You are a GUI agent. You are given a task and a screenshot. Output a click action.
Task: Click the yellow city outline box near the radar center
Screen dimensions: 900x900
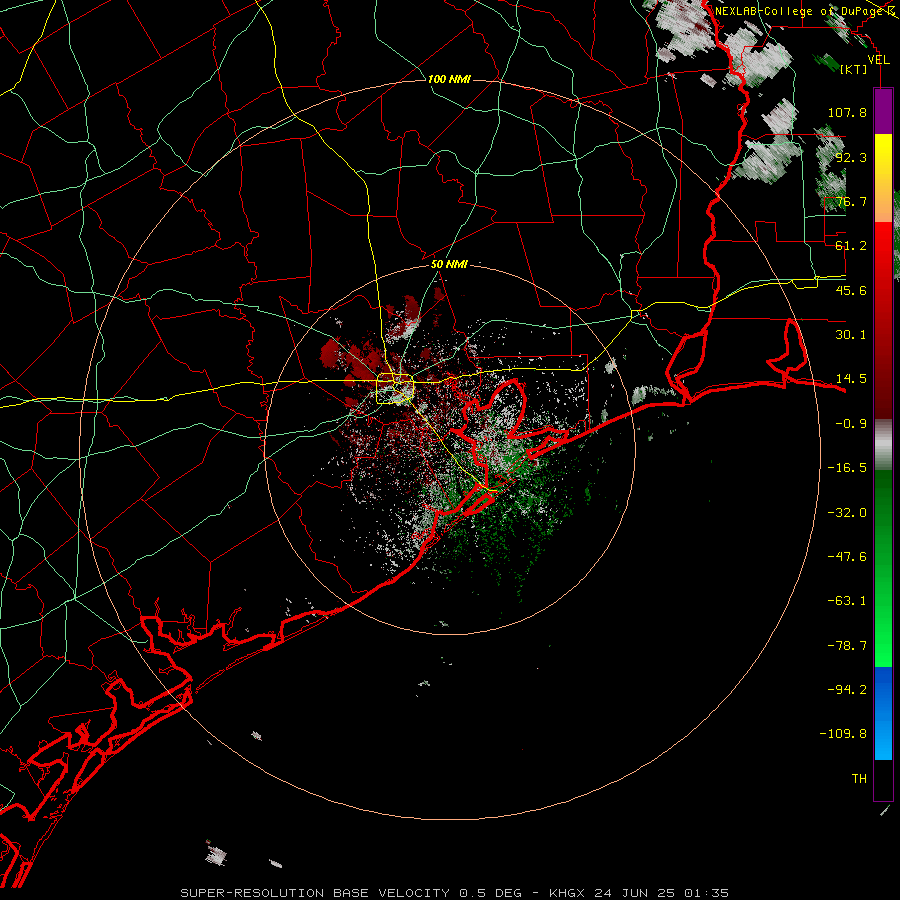395,389
